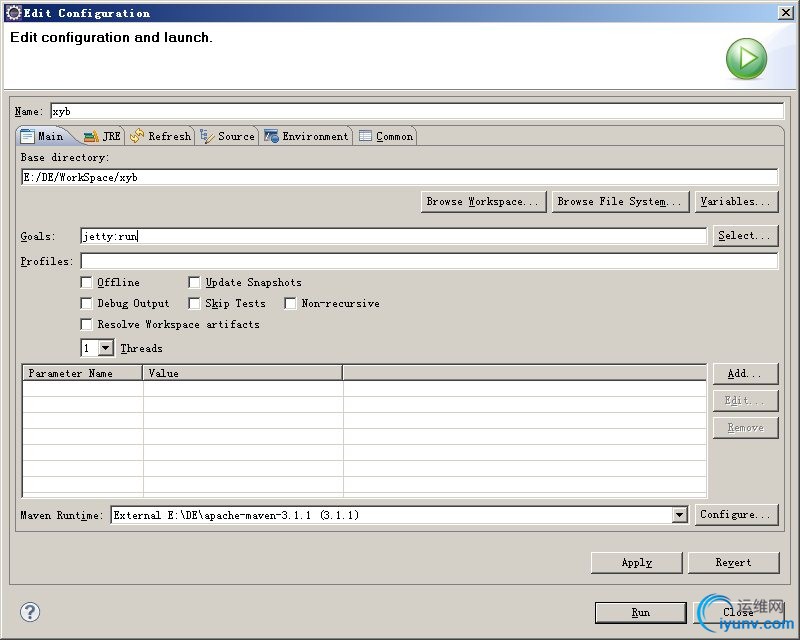Screen dimensions: 800x640
Task: Open help via the question mark icon
Action: (x=30, y=612)
